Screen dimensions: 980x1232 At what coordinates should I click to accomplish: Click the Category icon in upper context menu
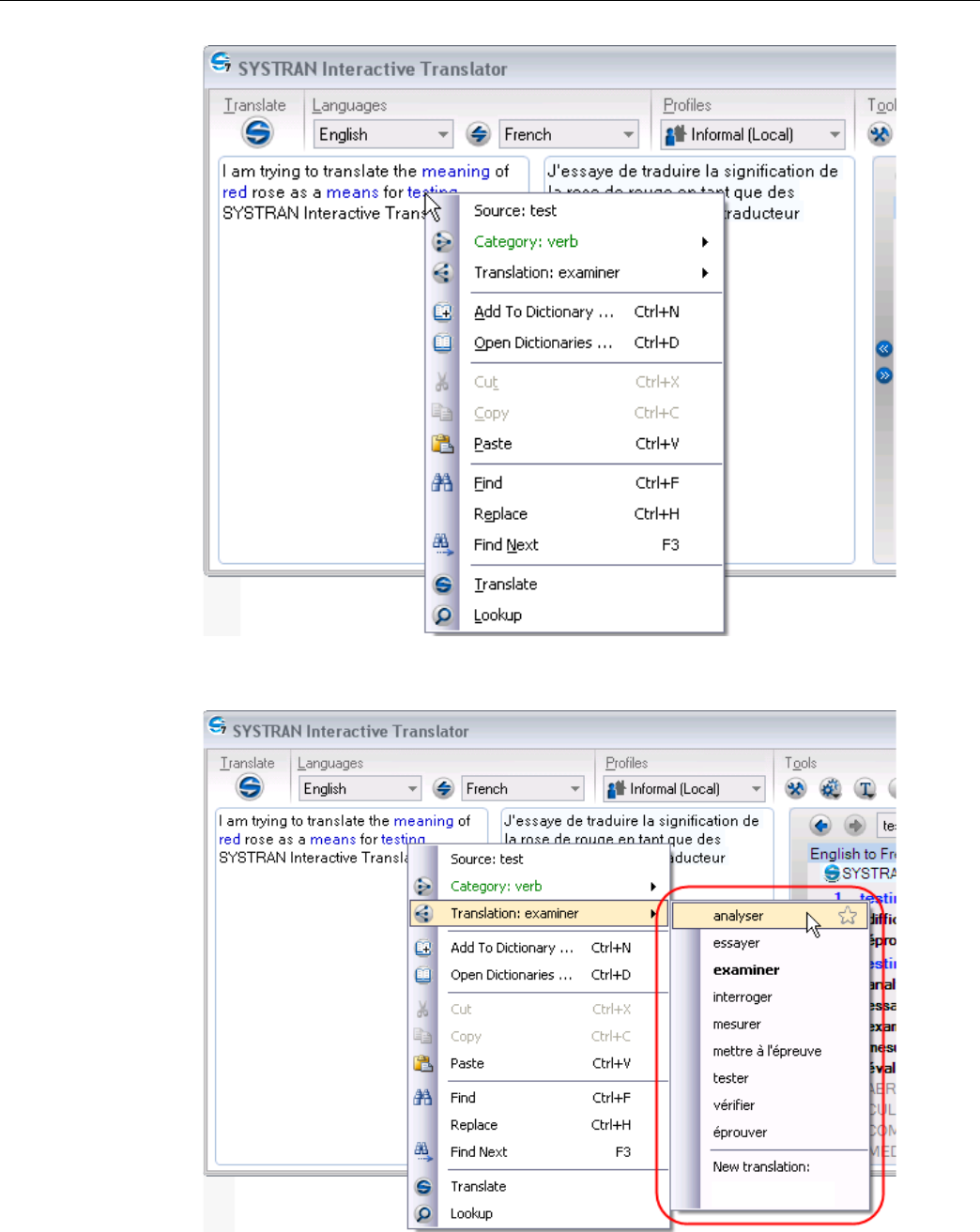(442, 242)
